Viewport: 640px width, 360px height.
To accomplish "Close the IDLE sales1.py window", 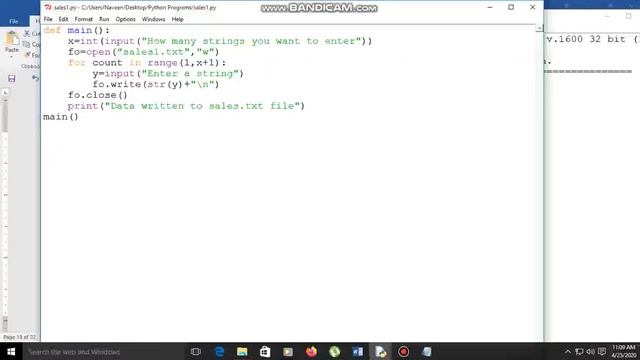I will click(x=532, y=7).
